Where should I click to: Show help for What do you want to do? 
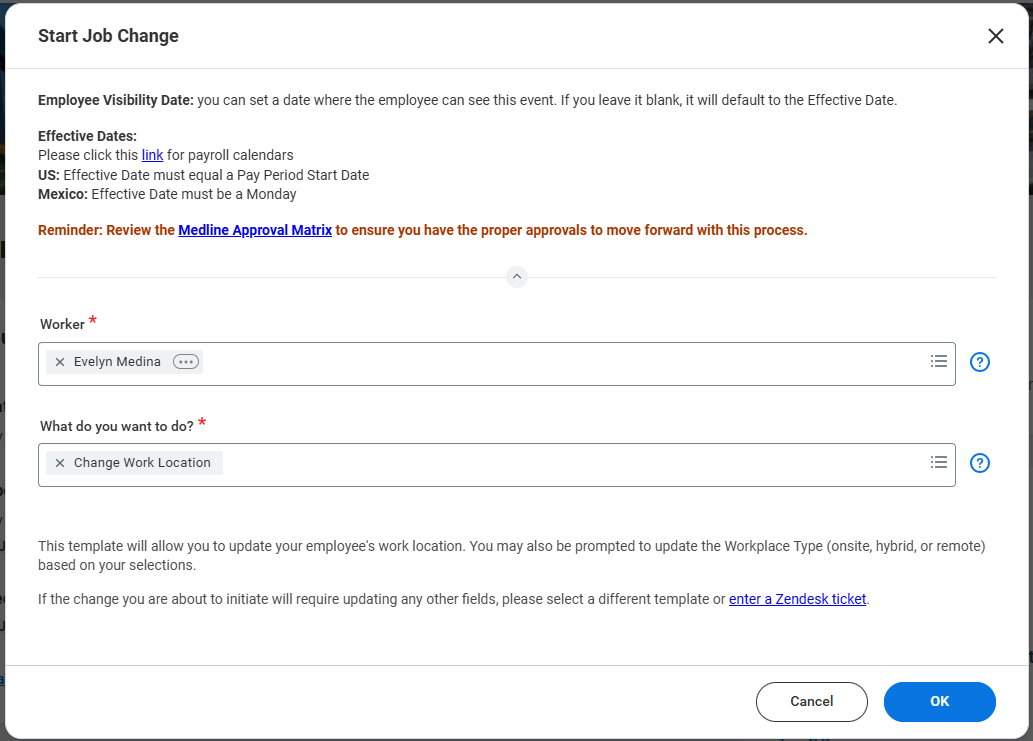pyautogui.click(x=980, y=463)
